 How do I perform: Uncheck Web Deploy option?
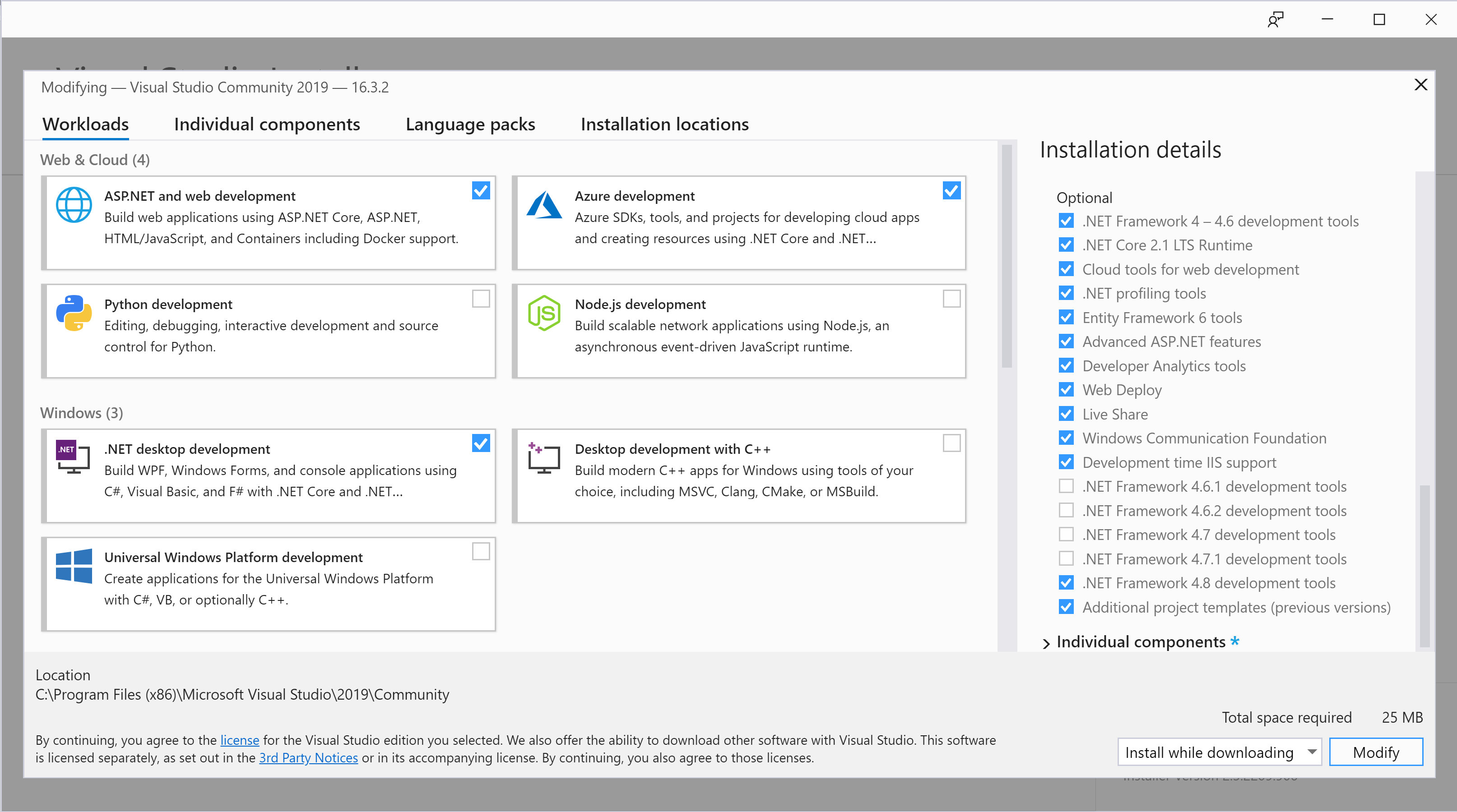point(1066,390)
